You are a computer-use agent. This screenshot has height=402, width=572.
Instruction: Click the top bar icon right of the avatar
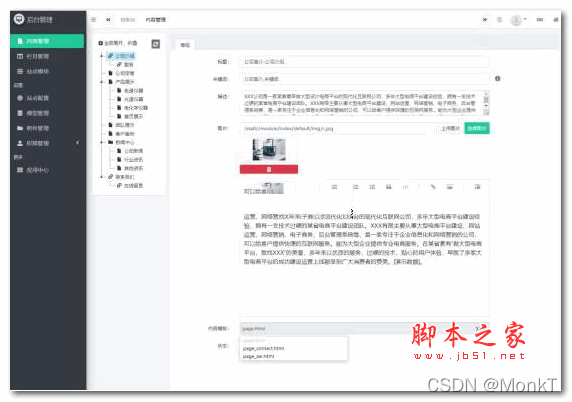tap(540, 20)
